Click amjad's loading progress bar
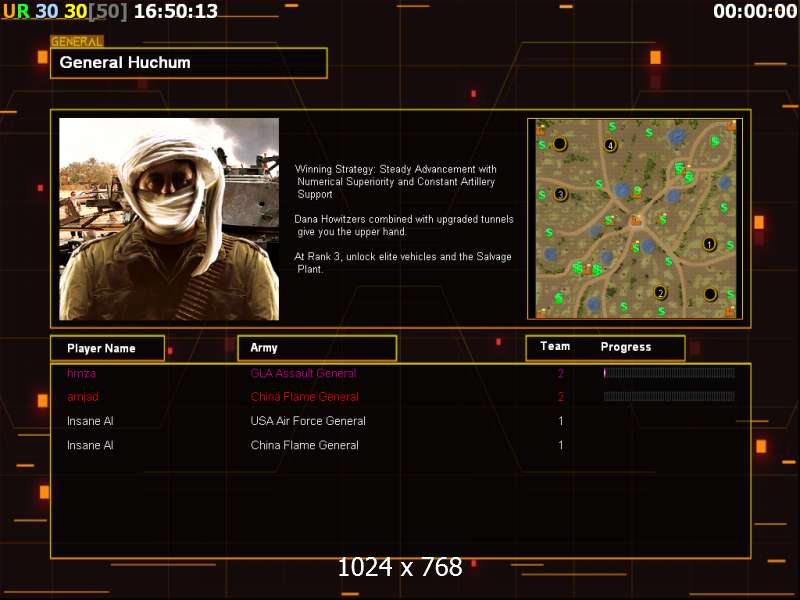The width and height of the screenshot is (800, 600). (x=669, y=396)
